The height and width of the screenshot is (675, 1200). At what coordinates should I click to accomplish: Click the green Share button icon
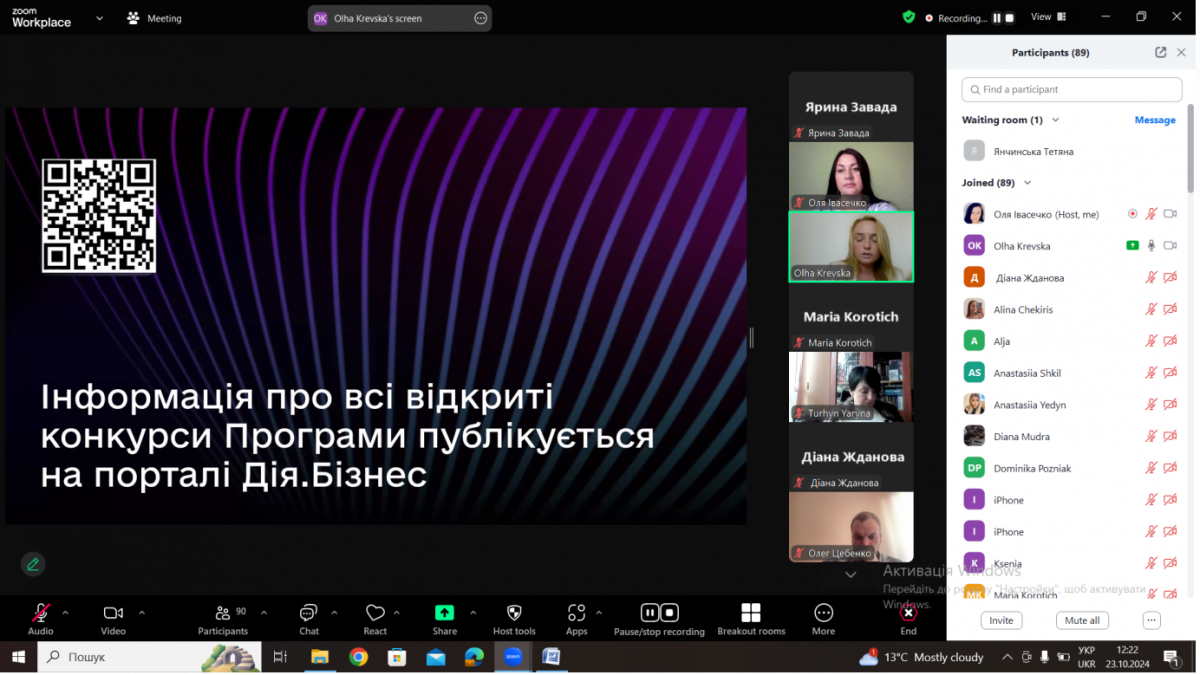[444, 612]
